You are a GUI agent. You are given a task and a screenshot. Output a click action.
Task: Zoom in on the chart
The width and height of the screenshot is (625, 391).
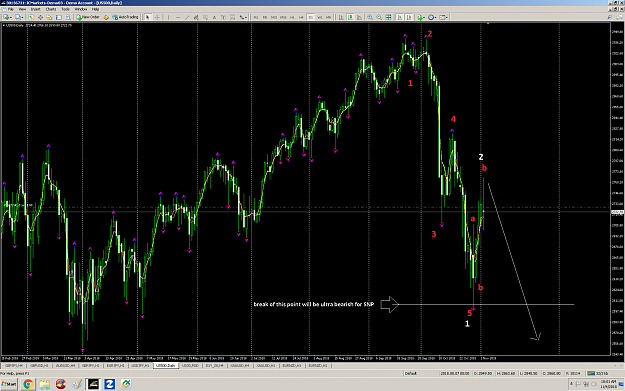pos(370,17)
